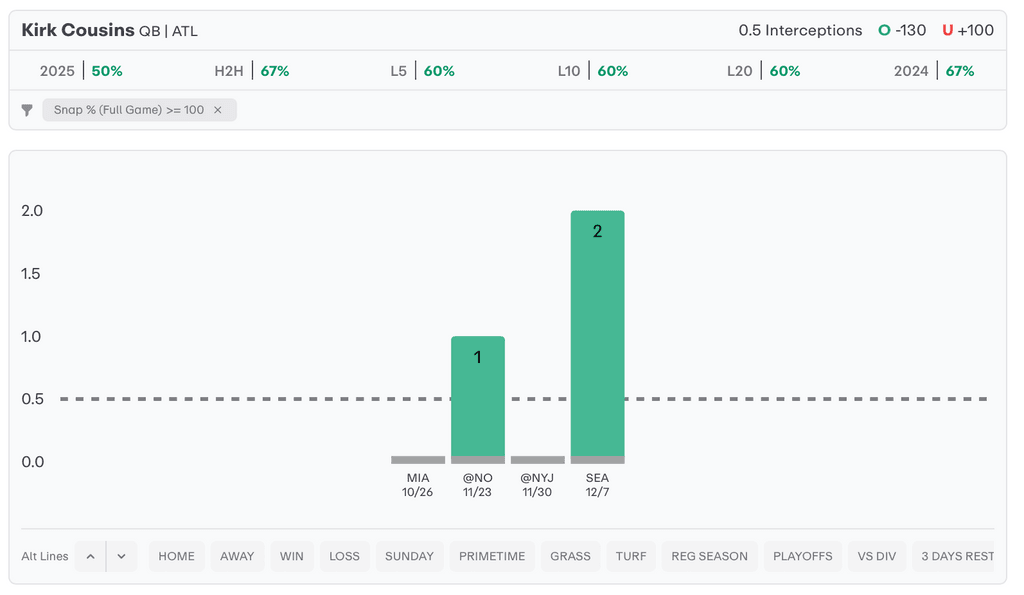
Task: Toggle the VS DIV filter
Action: point(877,556)
